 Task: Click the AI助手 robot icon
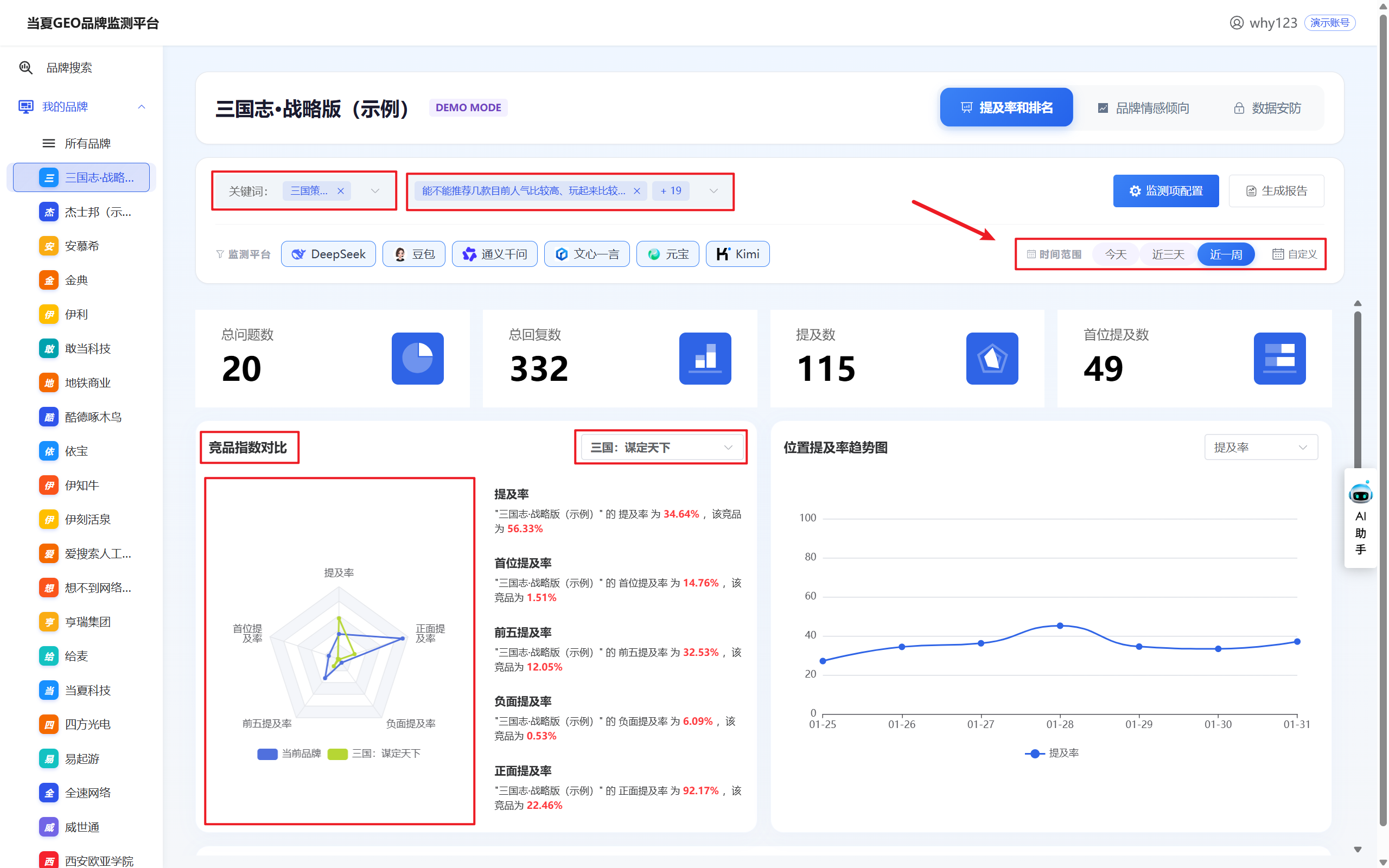tap(1360, 494)
